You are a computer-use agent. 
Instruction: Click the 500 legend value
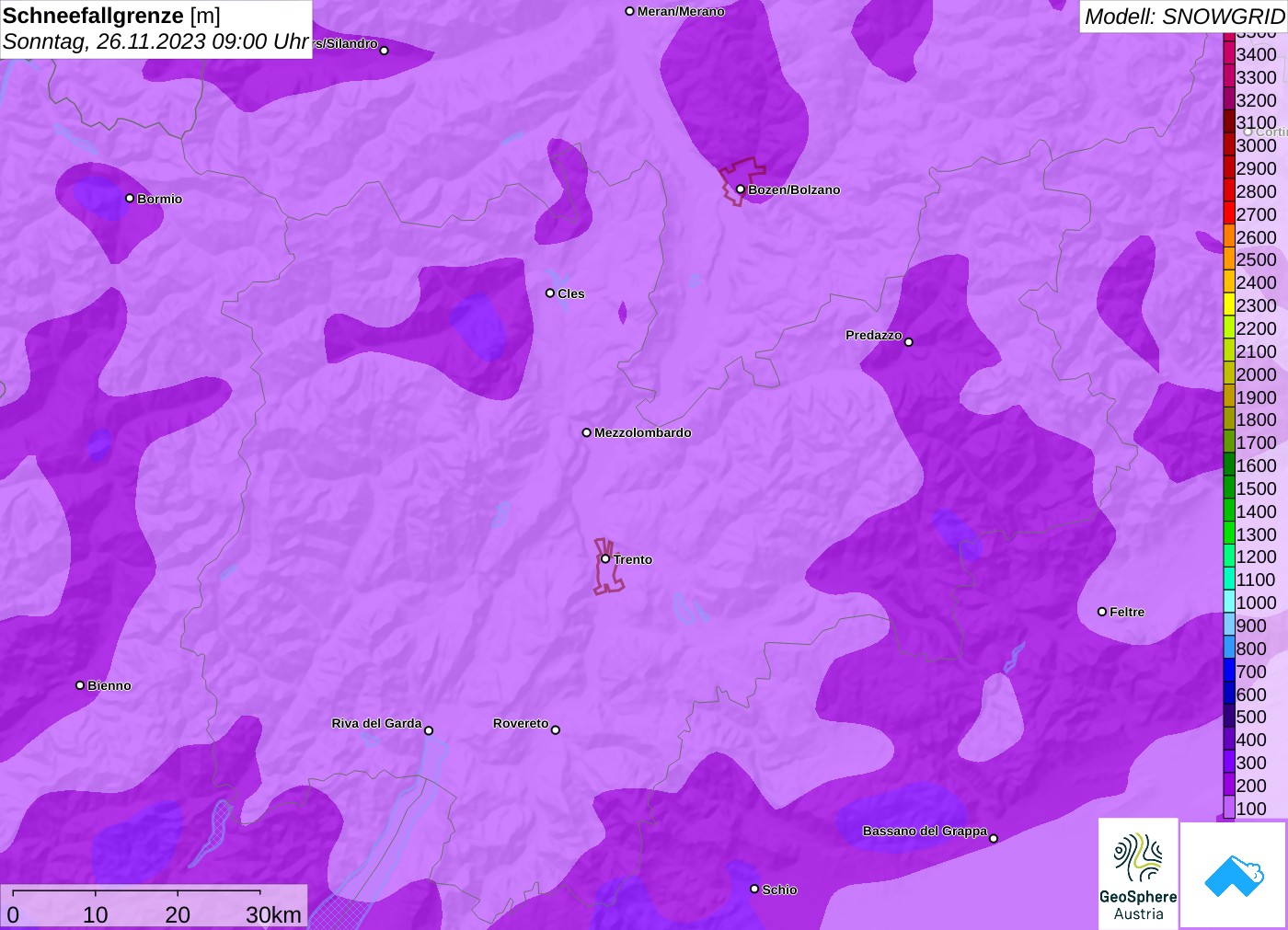tap(1251, 717)
